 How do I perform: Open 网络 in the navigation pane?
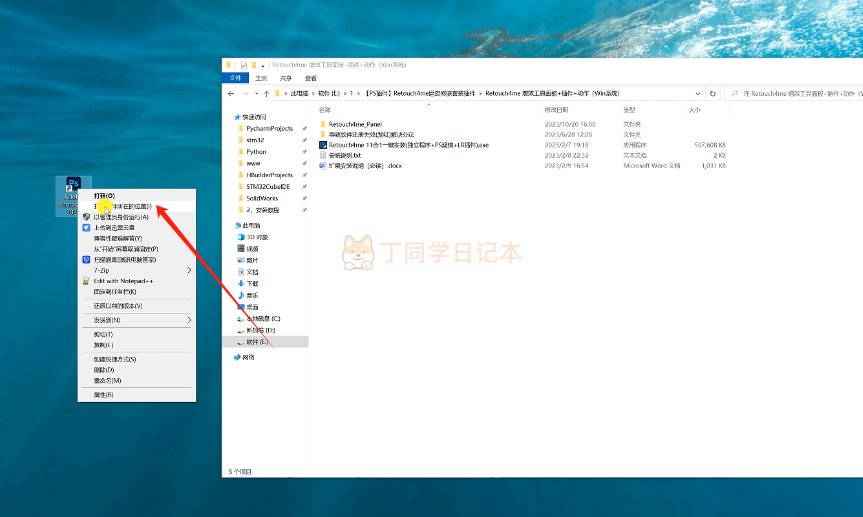point(248,357)
